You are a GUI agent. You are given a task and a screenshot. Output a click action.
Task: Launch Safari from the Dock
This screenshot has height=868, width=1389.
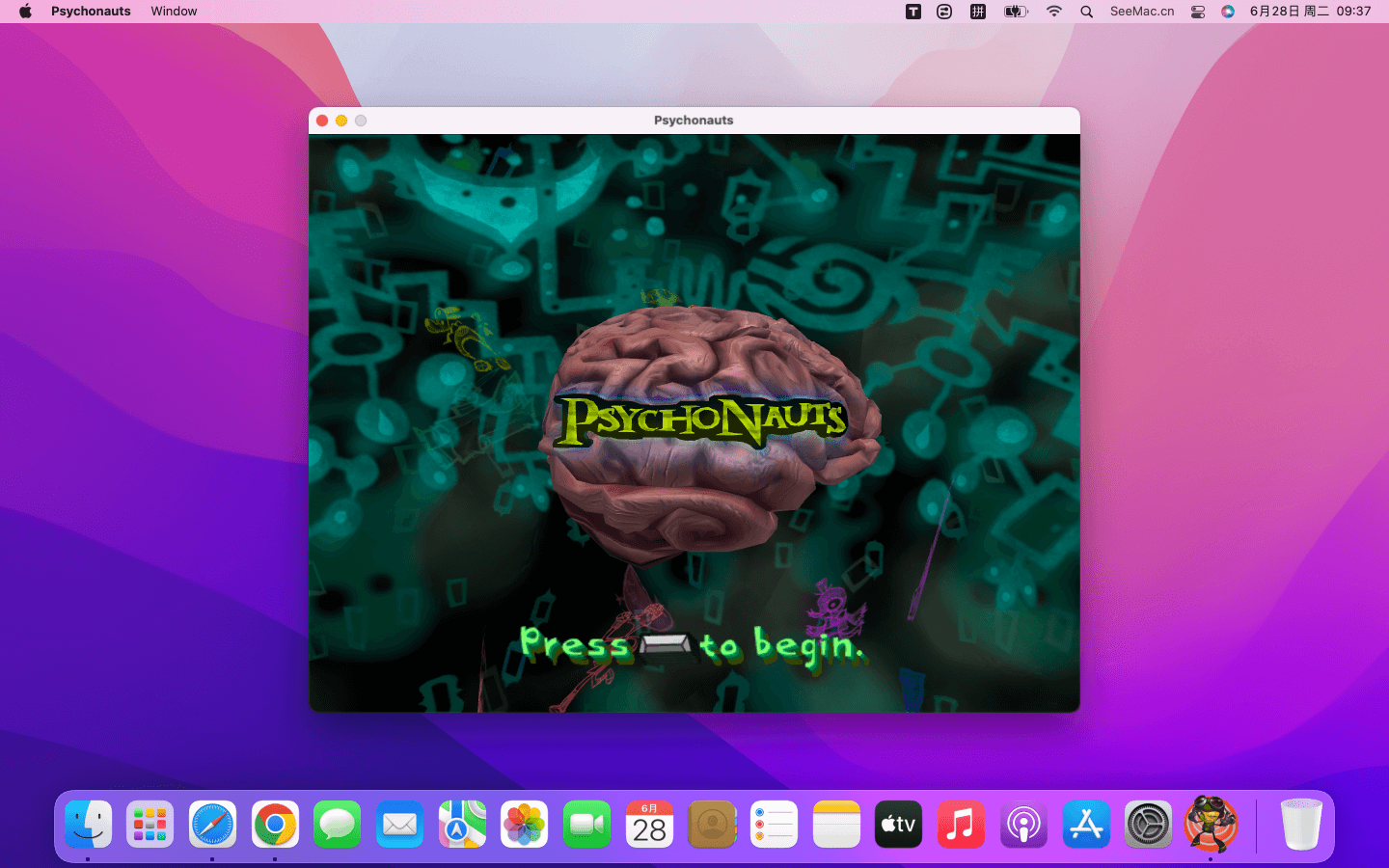(212, 825)
